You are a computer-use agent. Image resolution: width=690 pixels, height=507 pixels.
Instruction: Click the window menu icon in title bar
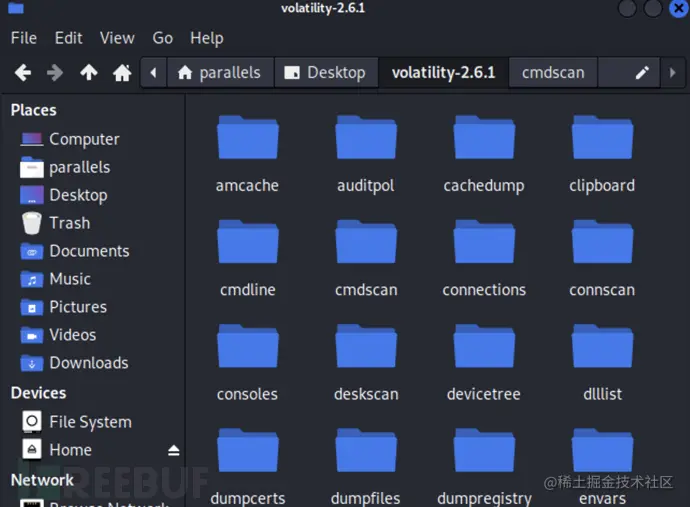(x=16, y=7)
